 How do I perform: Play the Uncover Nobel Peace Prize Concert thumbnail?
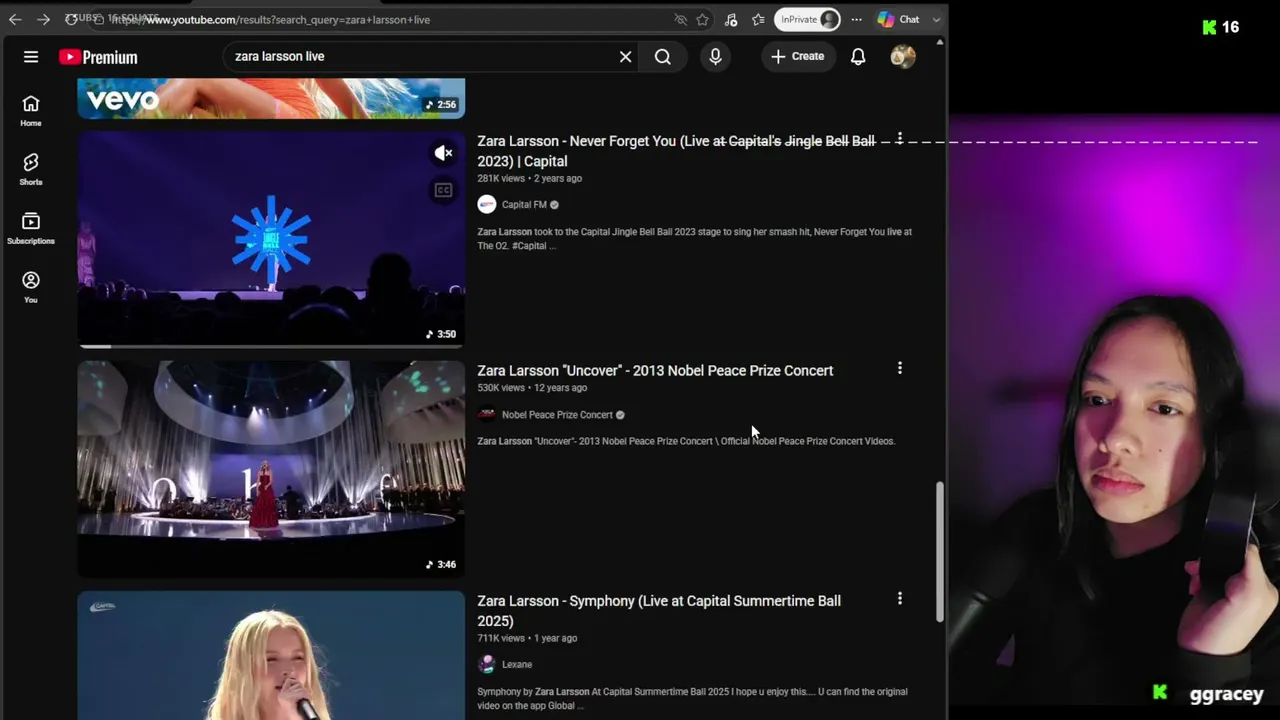271,469
